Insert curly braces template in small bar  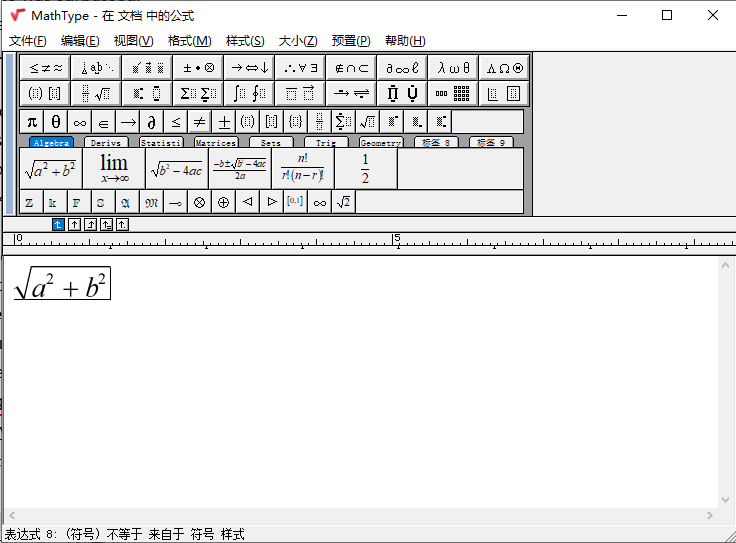296,122
